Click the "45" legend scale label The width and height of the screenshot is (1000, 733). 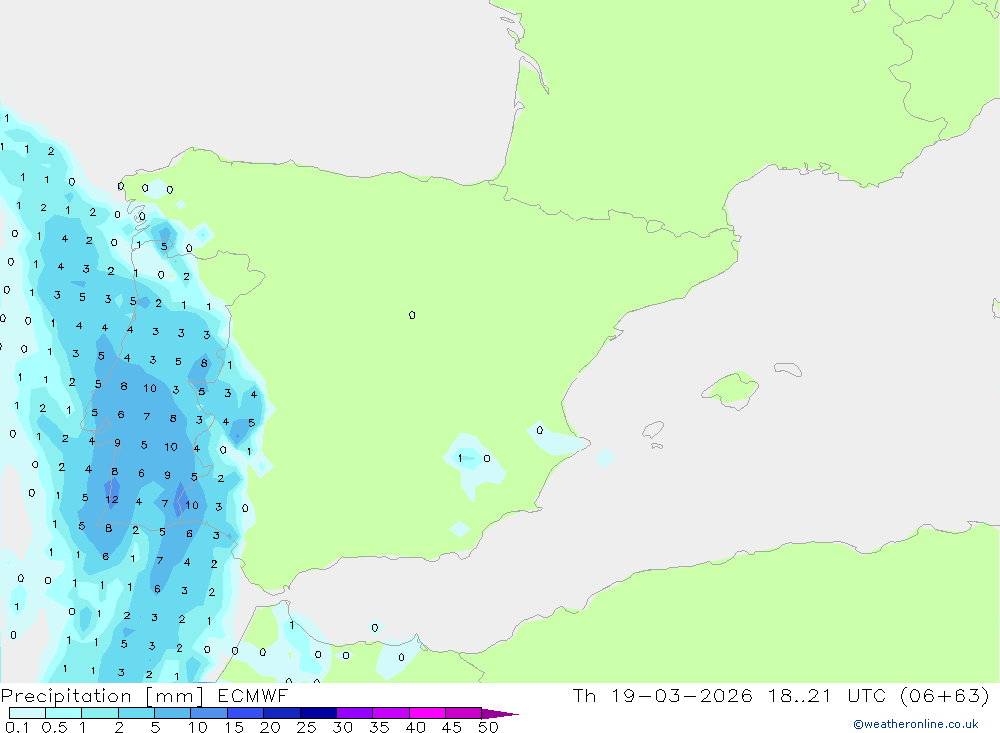point(452,727)
